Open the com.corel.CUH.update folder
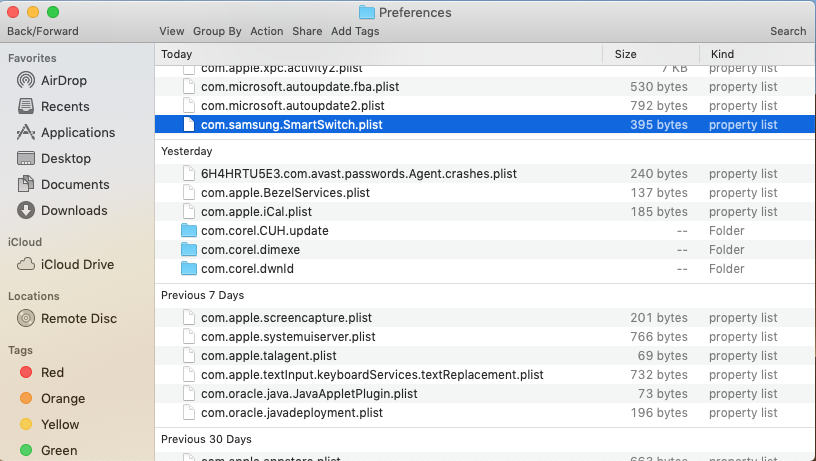816x461 pixels. 264,231
